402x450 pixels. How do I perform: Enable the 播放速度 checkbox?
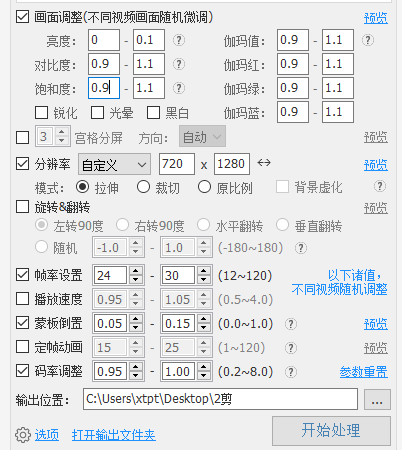22,299
